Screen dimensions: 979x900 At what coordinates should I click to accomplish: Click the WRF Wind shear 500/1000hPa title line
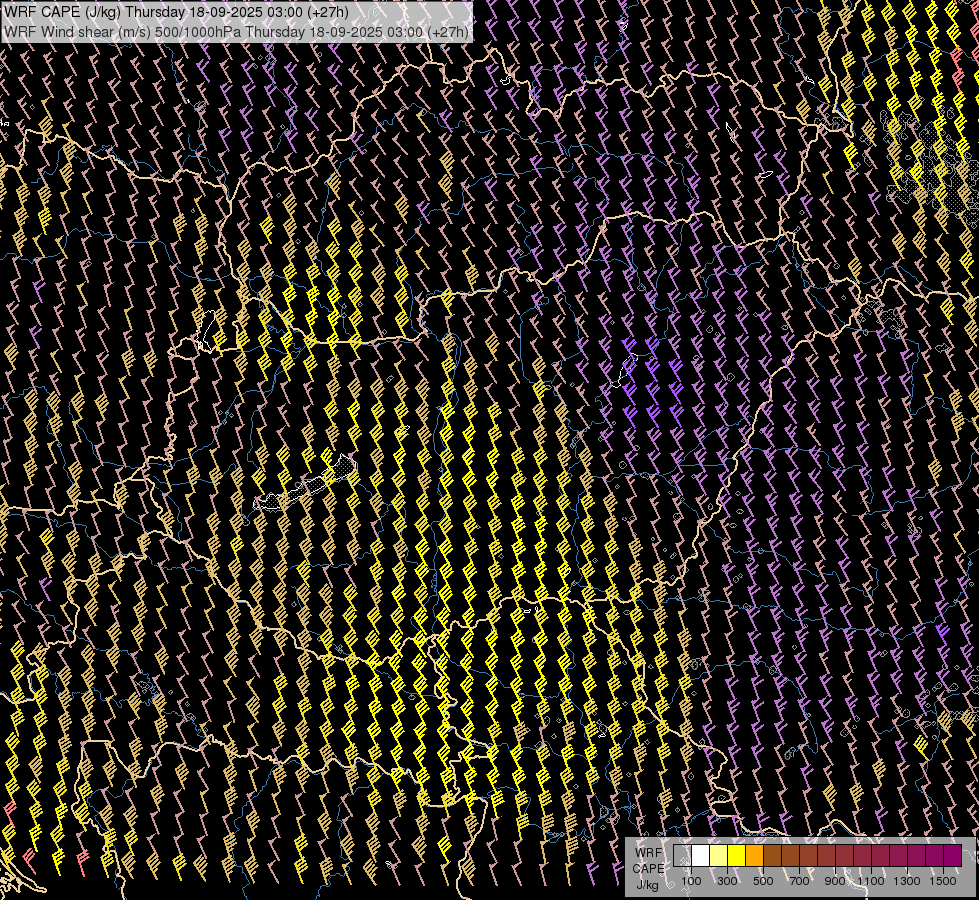(236, 31)
